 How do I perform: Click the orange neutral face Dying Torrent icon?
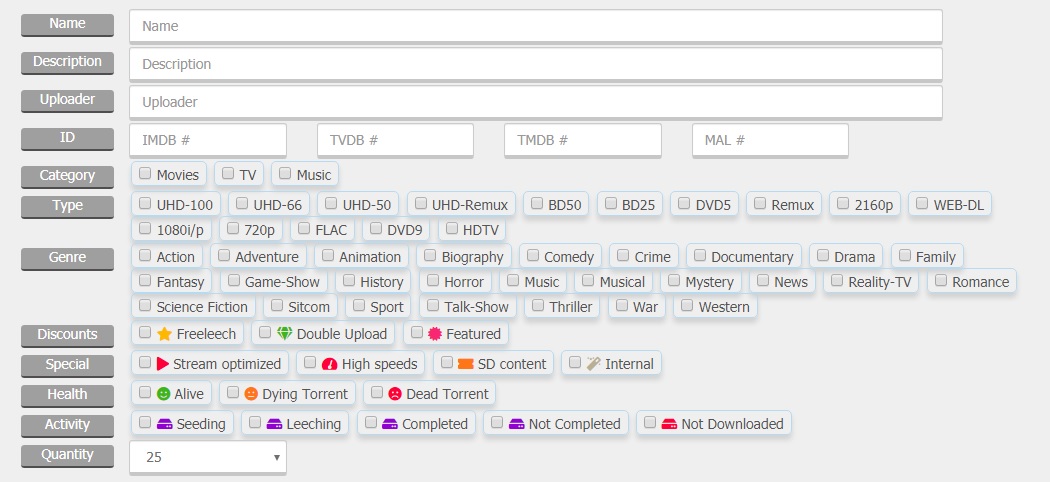[251, 394]
